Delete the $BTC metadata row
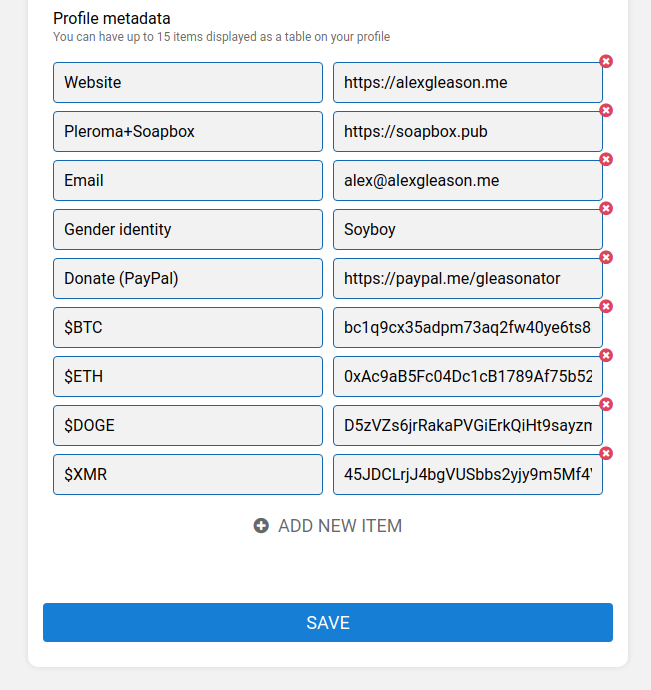The width and height of the screenshot is (651, 690). [x=606, y=307]
